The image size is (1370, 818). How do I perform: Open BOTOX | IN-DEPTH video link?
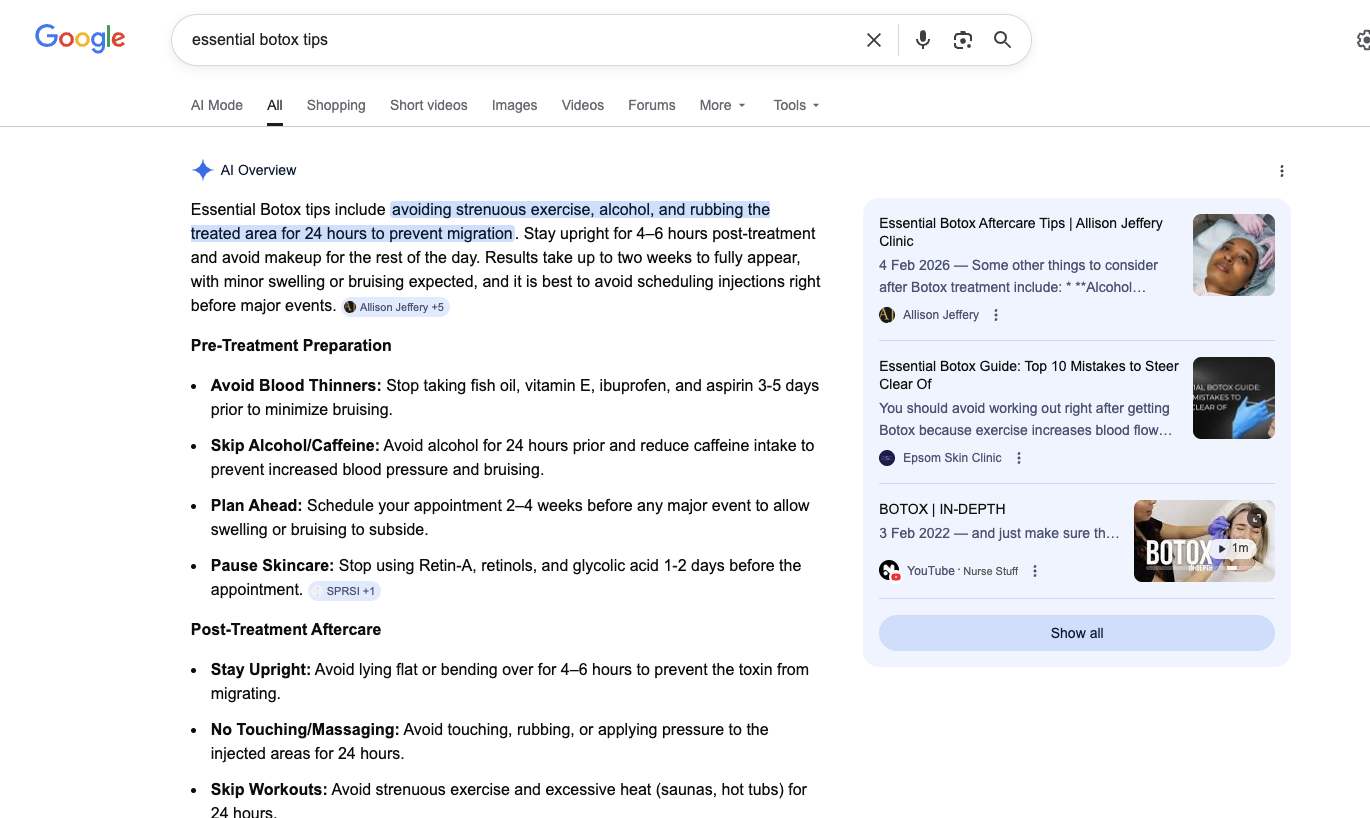pos(942,509)
